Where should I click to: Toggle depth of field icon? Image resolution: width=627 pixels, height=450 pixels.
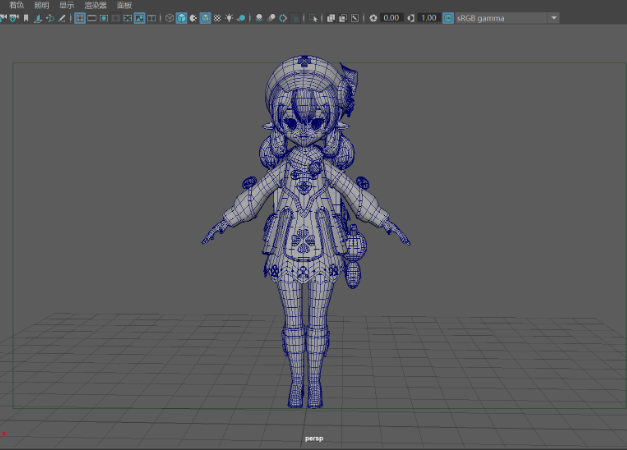[x=295, y=18]
